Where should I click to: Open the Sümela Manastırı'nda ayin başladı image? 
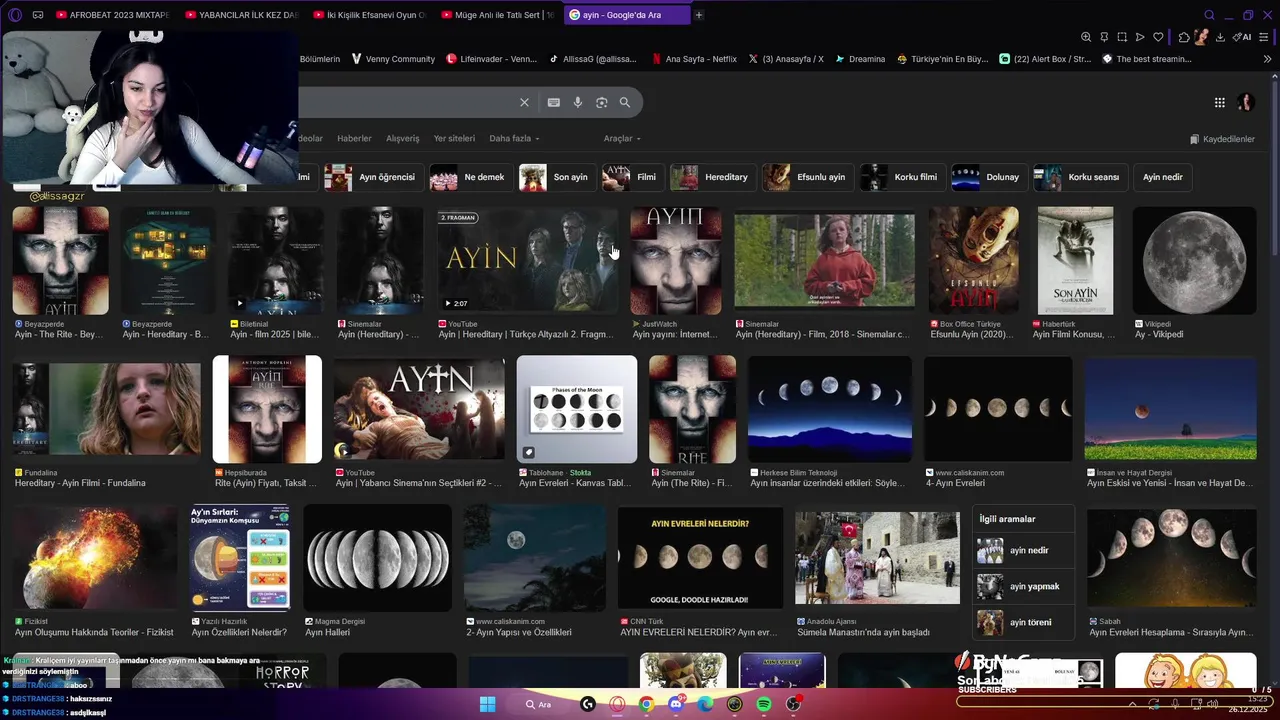point(877,558)
